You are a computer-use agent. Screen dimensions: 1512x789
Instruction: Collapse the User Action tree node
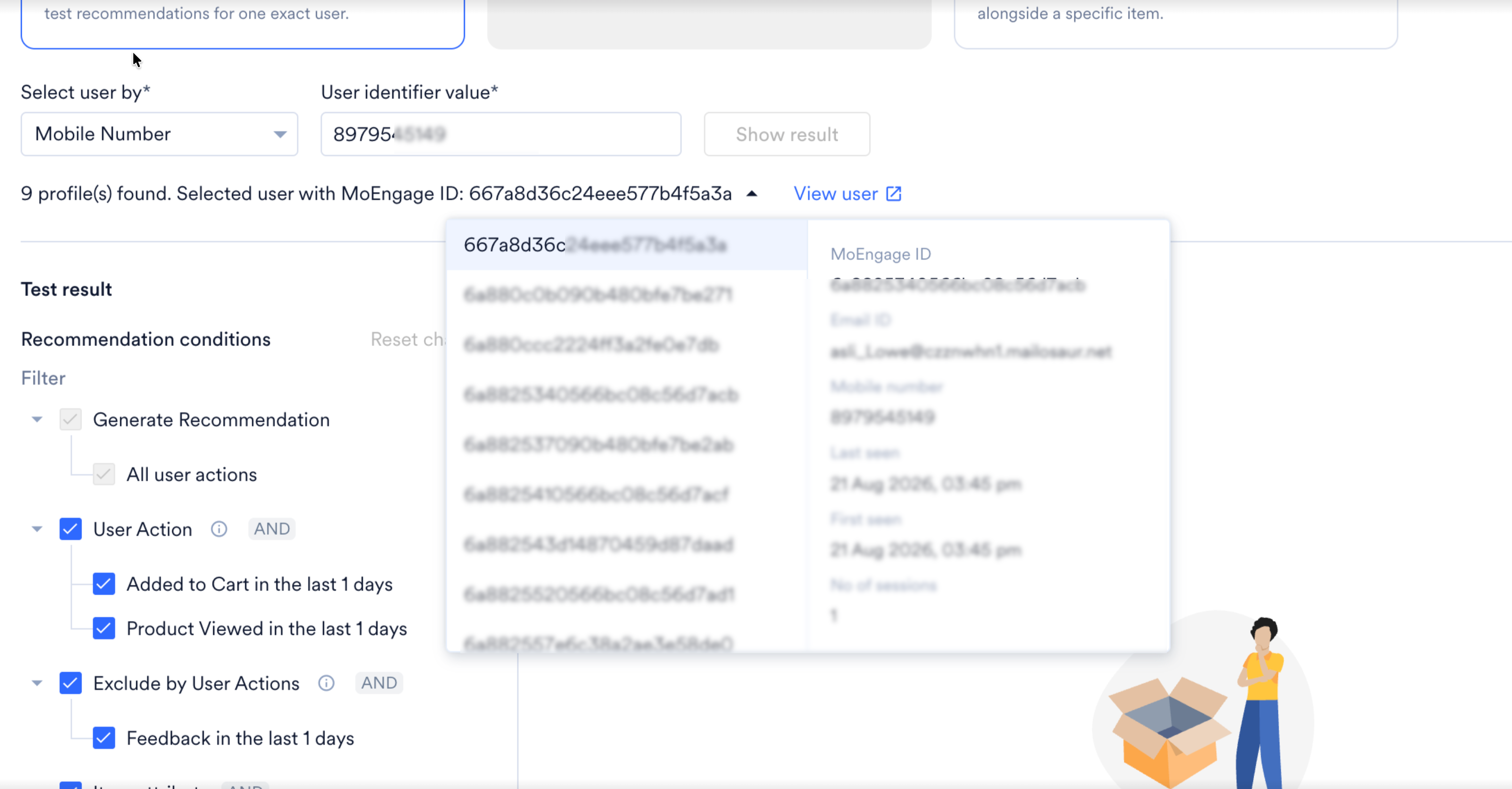[x=37, y=529]
